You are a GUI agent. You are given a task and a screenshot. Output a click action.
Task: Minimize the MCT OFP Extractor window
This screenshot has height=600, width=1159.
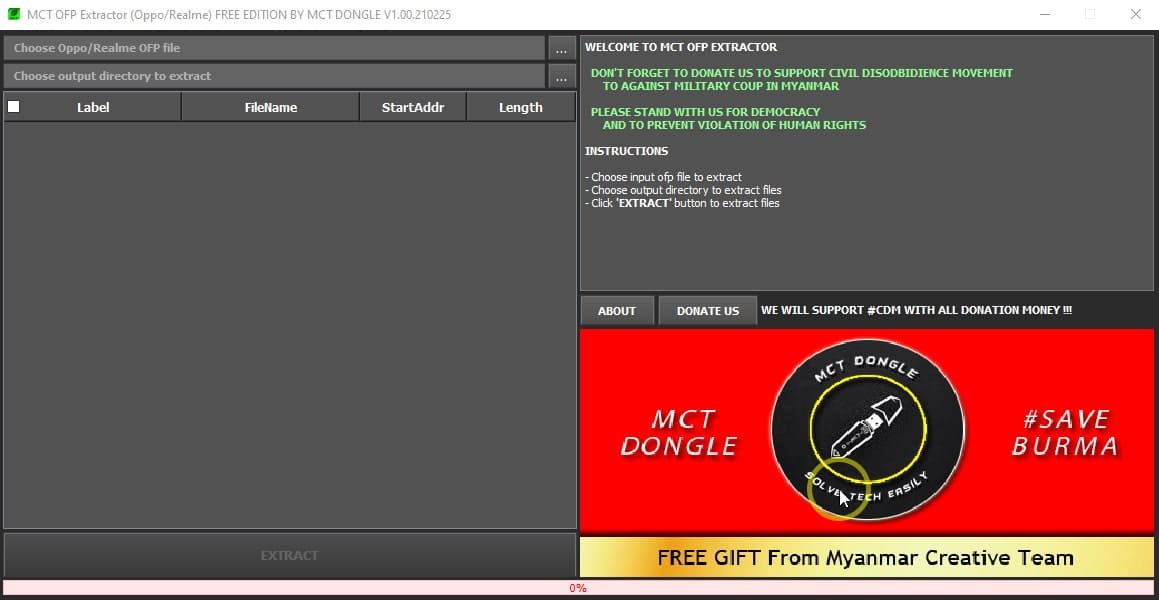(x=1045, y=14)
